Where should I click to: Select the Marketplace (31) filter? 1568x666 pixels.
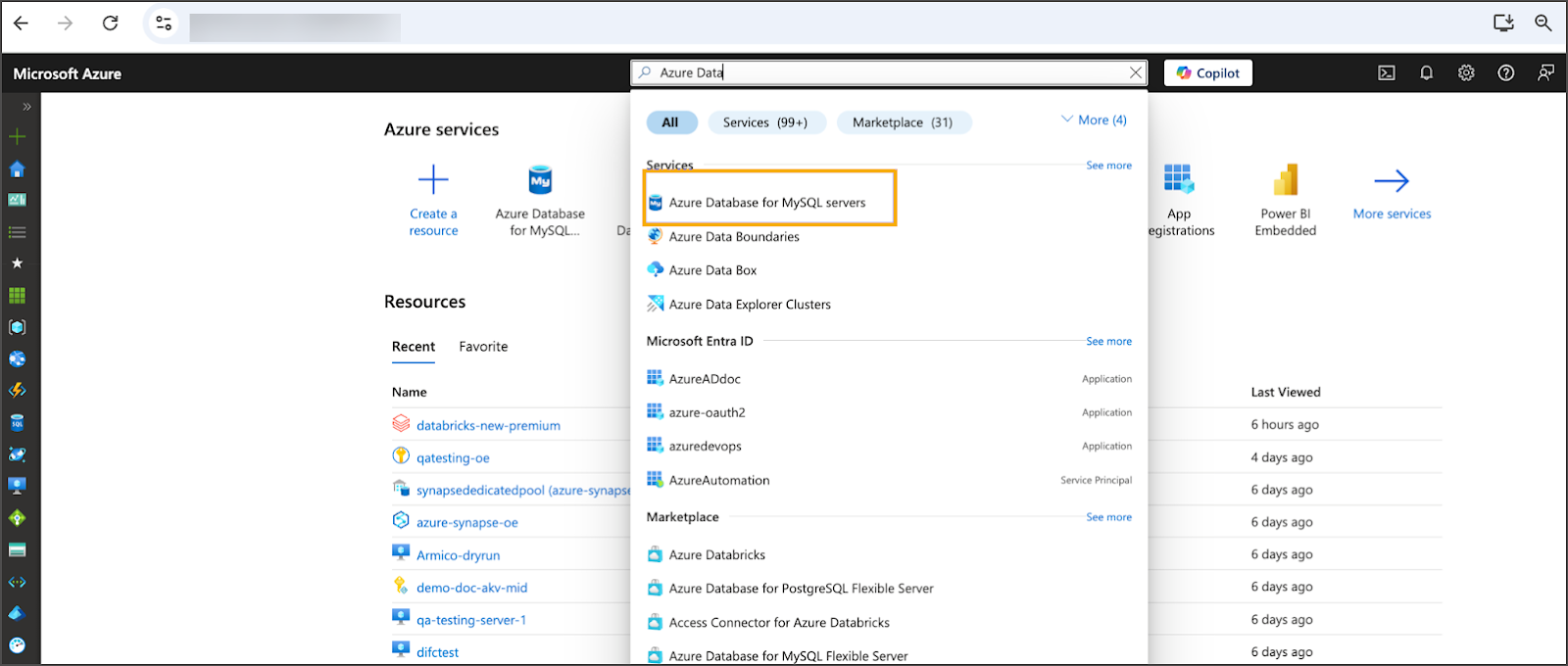[x=903, y=122]
